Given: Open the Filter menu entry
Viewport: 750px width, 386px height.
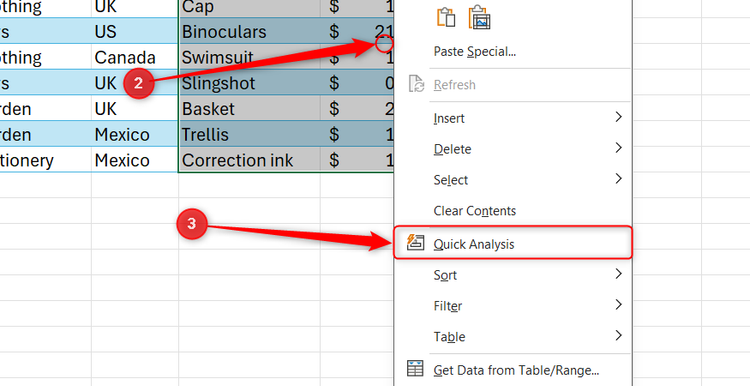Looking at the screenshot, I should coord(513,306).
